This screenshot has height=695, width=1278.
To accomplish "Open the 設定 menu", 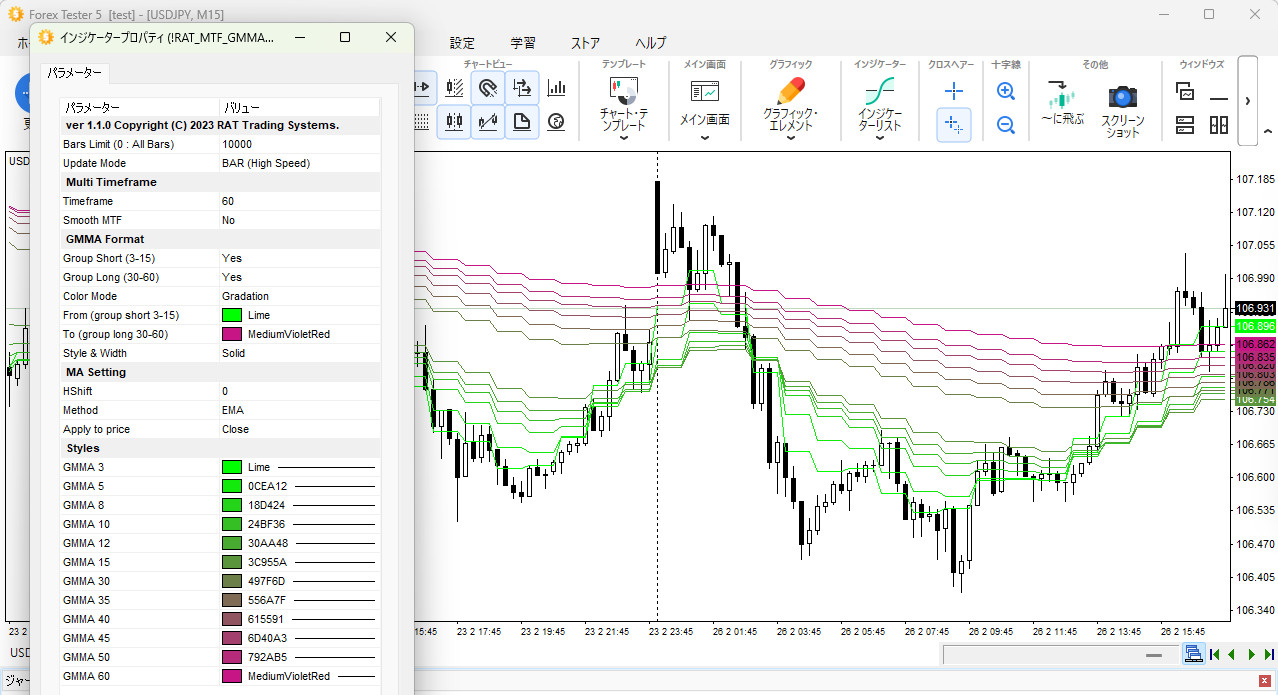I will pyautogui.click(x=463, y=43).
